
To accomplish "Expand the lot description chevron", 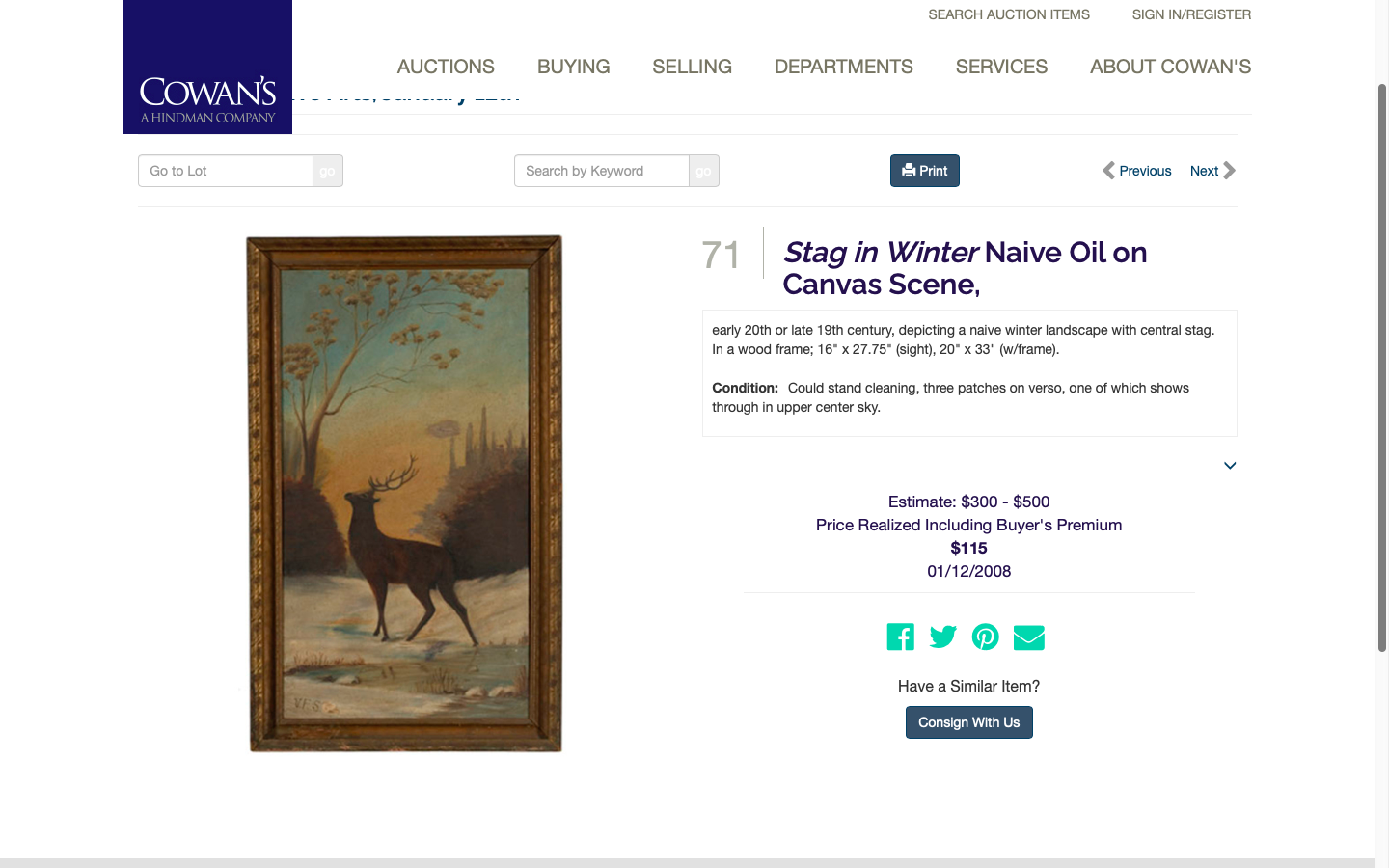I will [1230, 466].
